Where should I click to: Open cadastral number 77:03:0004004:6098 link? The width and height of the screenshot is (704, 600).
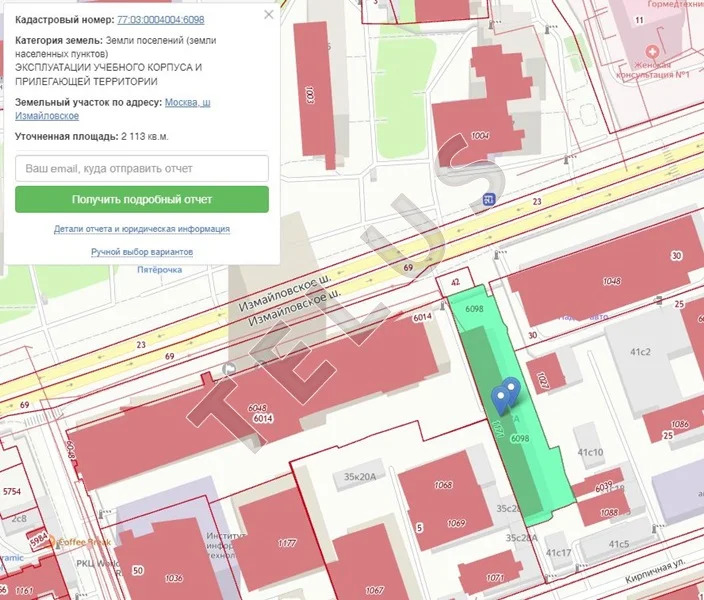[x=160, y=20]
